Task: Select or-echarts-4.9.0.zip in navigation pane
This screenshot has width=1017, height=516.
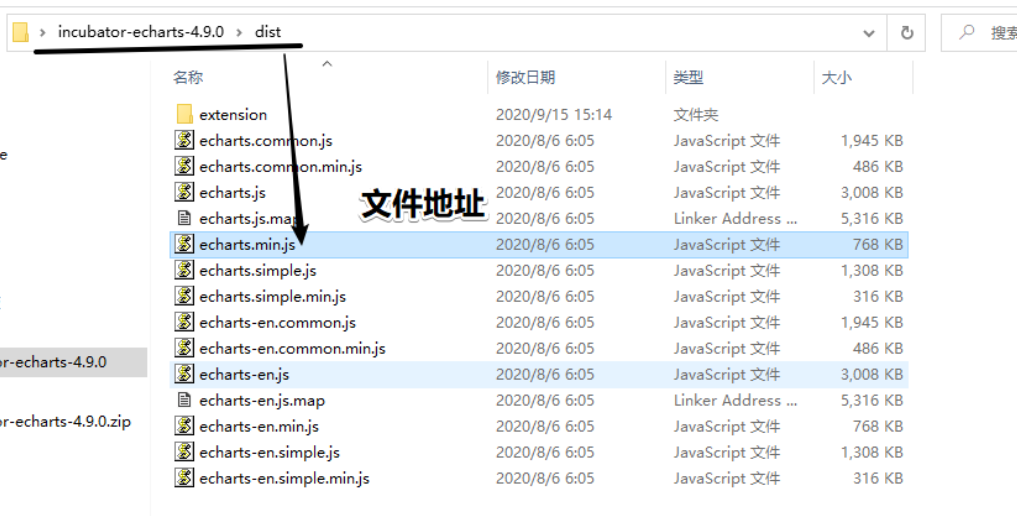Action: [x=65, y=421]
